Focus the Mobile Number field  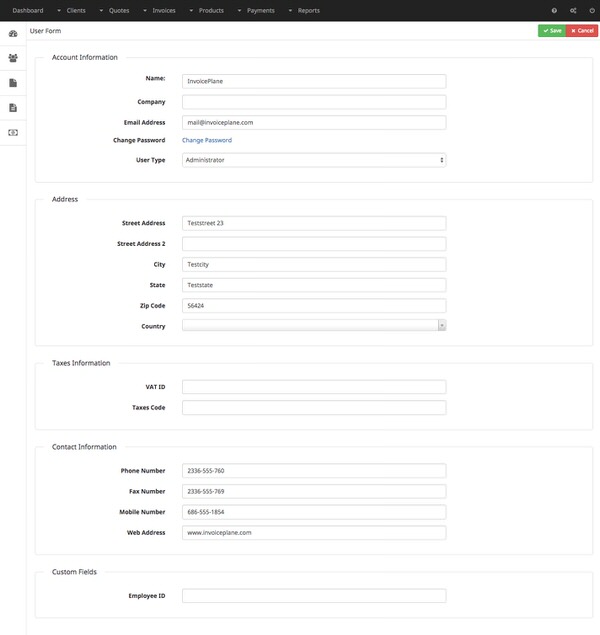click(x=314, y=512)
